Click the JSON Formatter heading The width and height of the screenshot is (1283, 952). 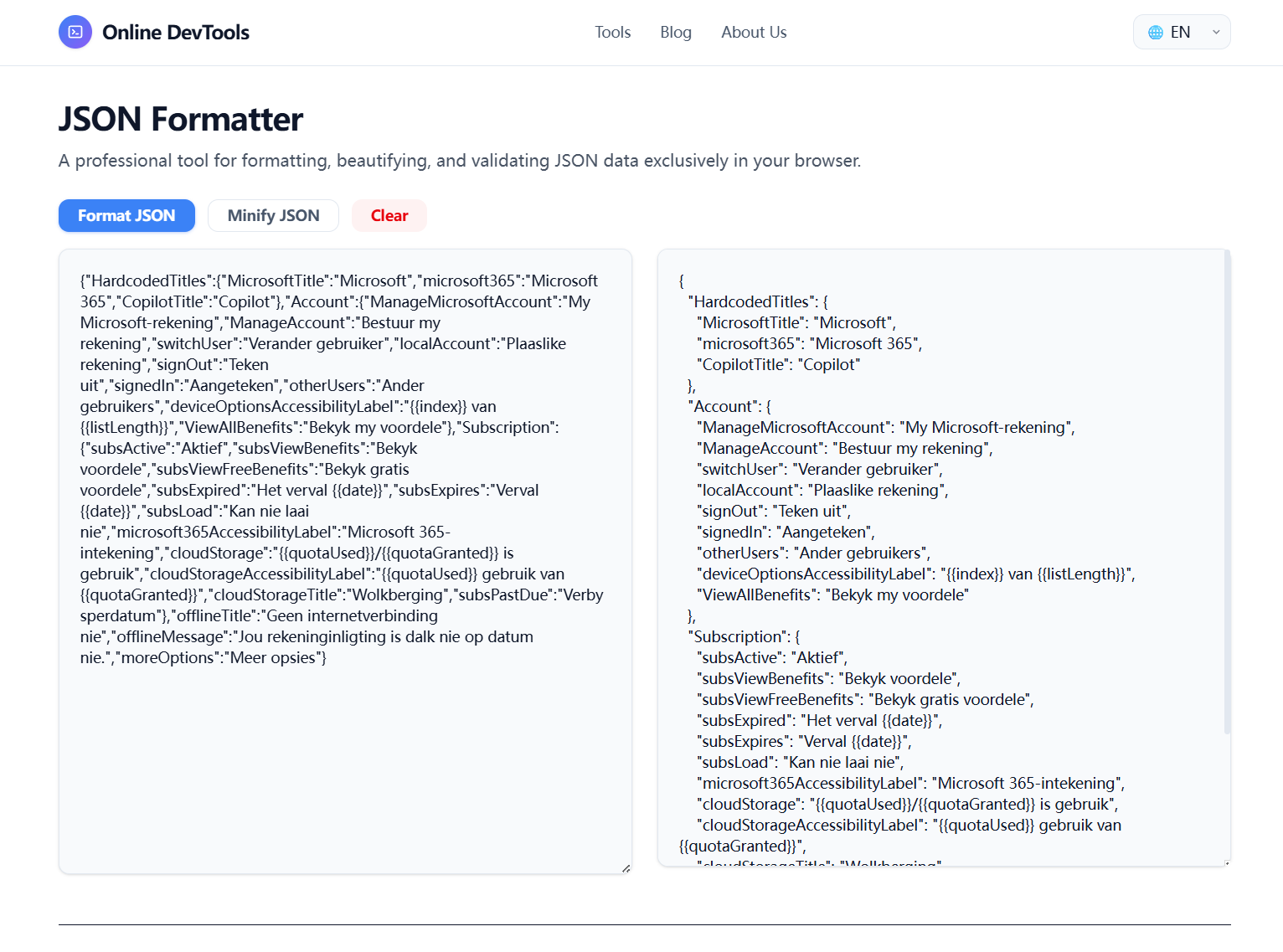tap(181, 119)
